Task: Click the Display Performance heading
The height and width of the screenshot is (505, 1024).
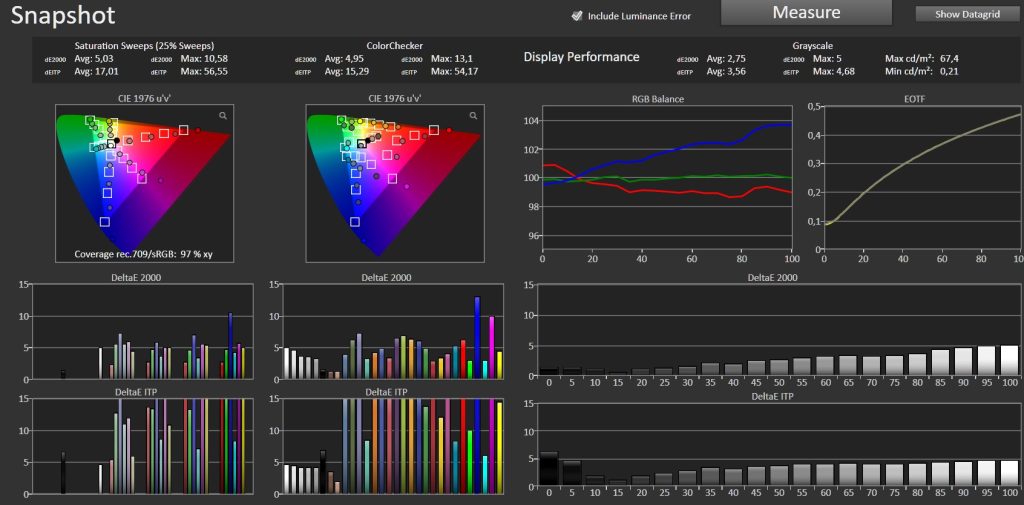Action: [581, 57]
